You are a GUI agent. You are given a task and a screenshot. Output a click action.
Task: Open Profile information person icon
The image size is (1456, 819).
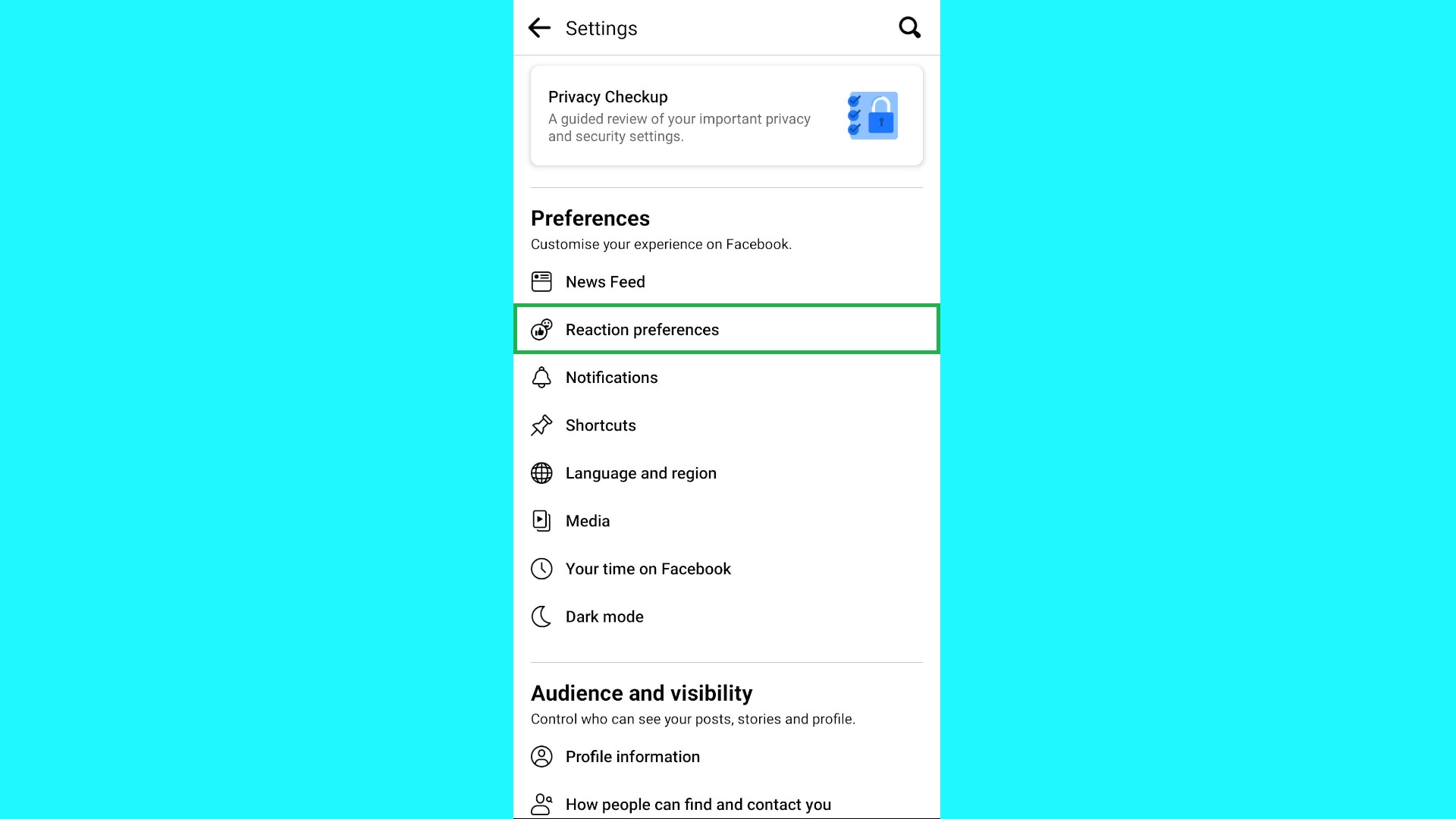click(542, 756)
